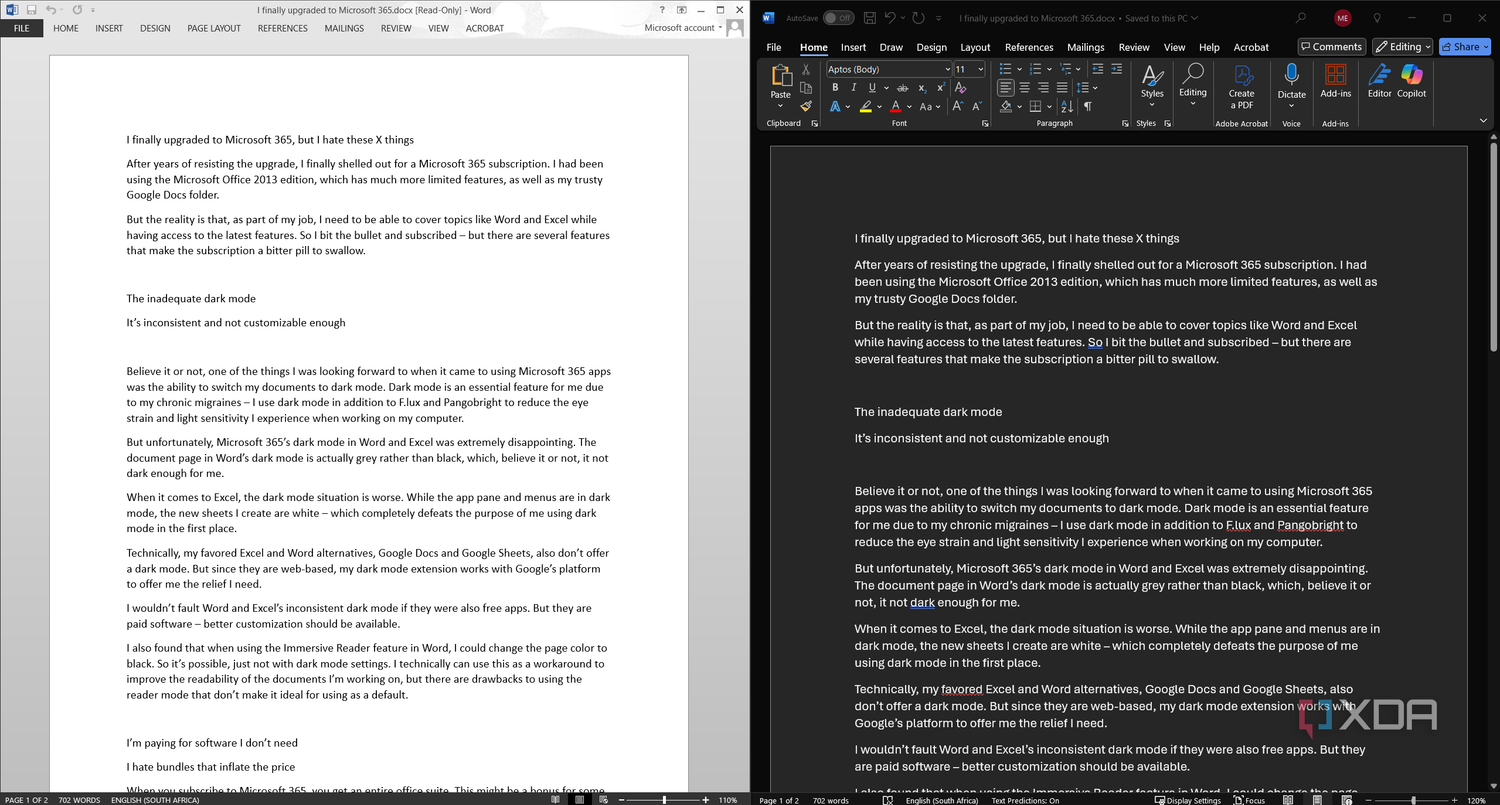
Task: Show paragraph marks with pilcrow icon
Action: 1087,106
